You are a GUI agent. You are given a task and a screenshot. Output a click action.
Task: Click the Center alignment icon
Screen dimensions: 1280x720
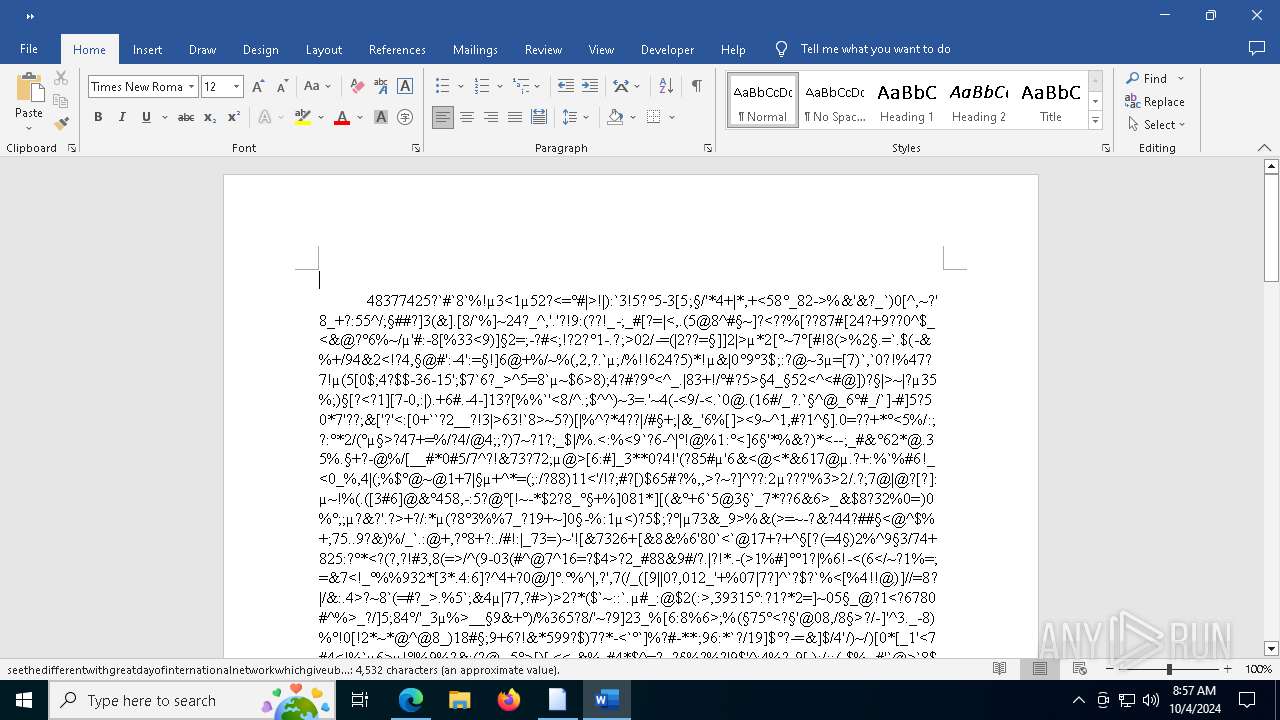(x=467, y=117)
